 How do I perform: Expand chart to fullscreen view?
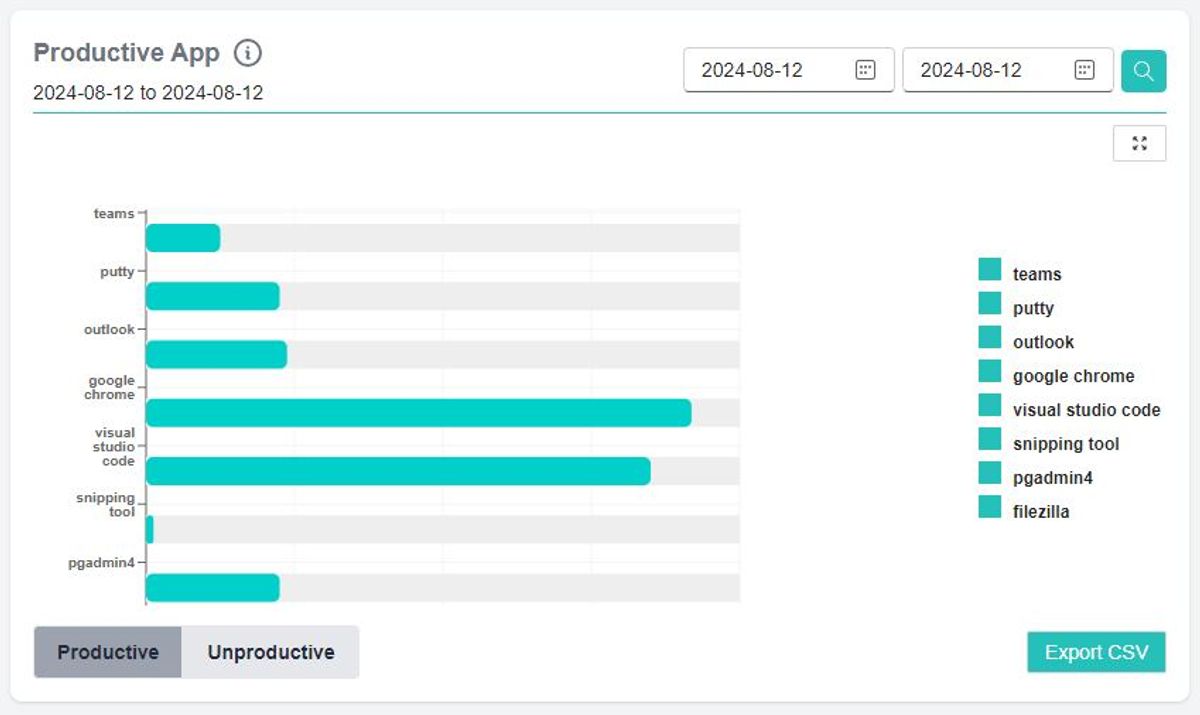(1139, 143)
